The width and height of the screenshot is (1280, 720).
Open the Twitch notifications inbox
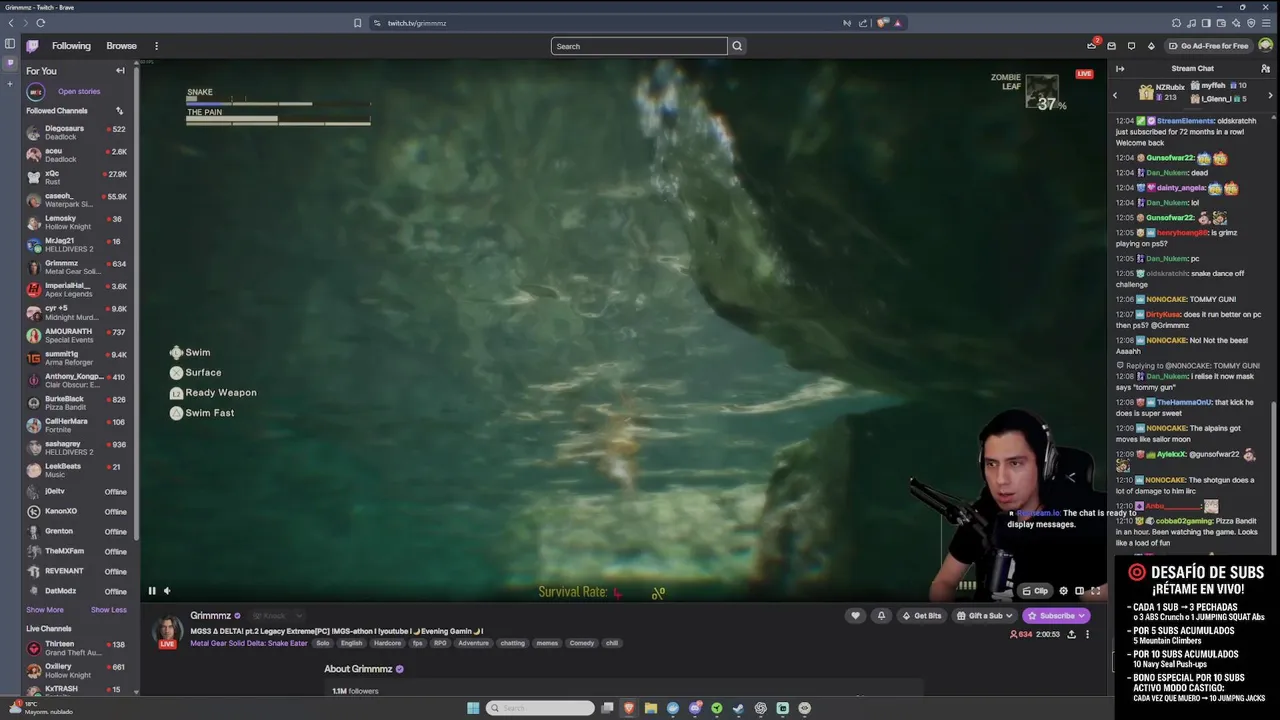tap(1111, 46)
